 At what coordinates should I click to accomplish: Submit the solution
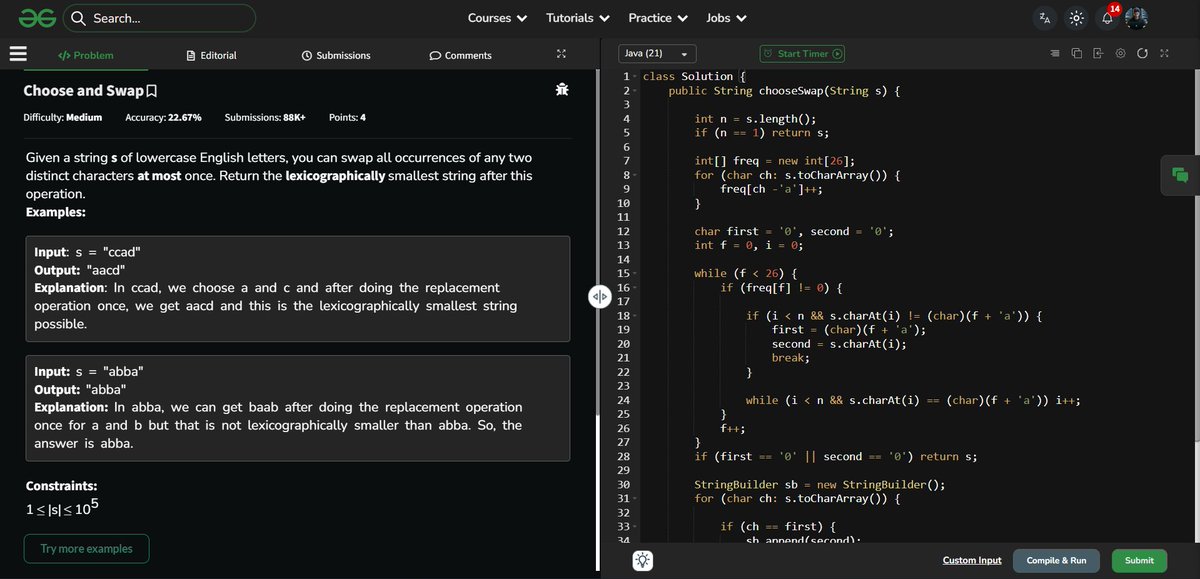(1139, 561)
